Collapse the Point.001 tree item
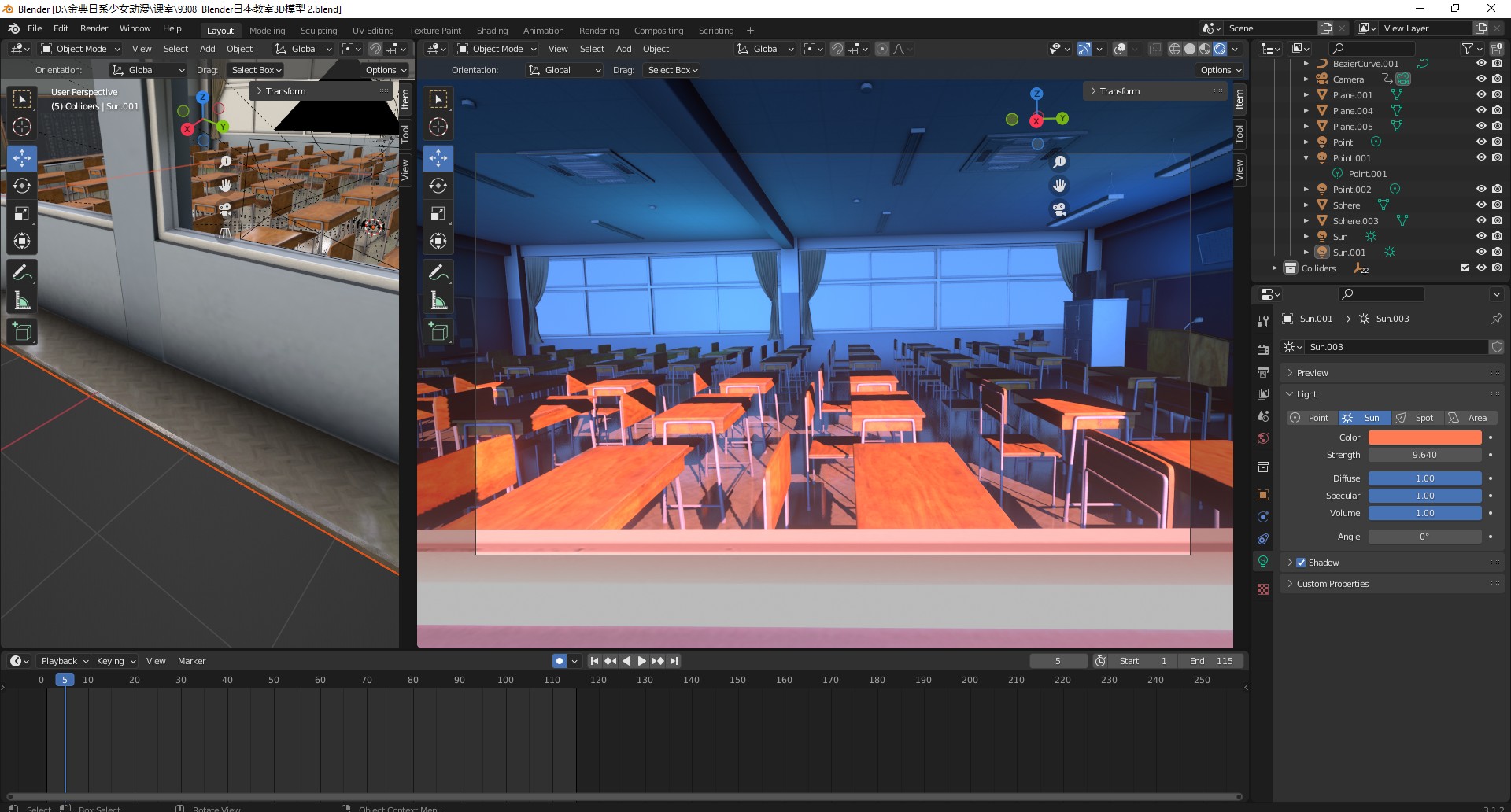 click(1306, 158)
